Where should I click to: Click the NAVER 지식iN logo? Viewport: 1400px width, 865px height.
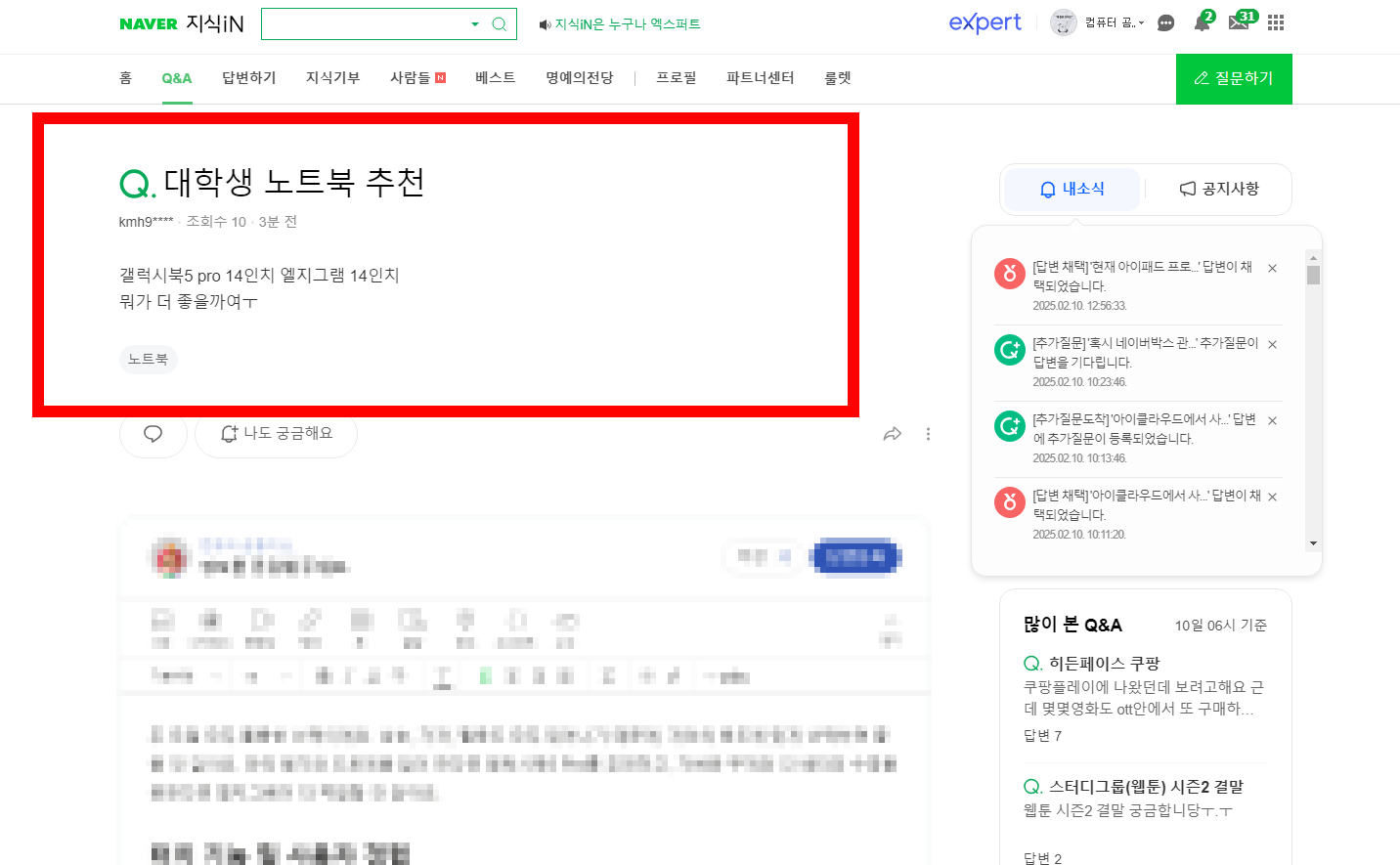coord(181,23)
